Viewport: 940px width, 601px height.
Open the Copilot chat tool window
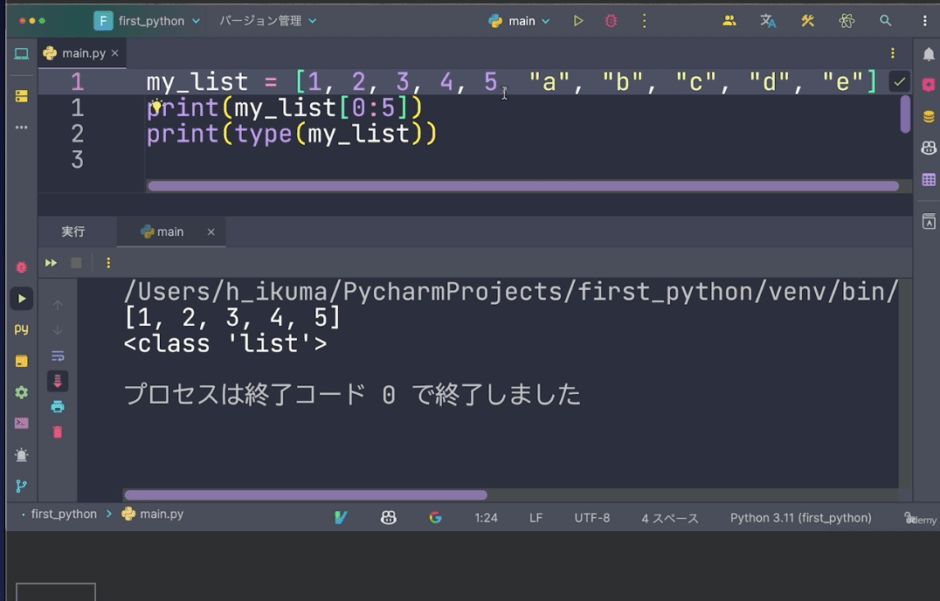pos(929,147)
